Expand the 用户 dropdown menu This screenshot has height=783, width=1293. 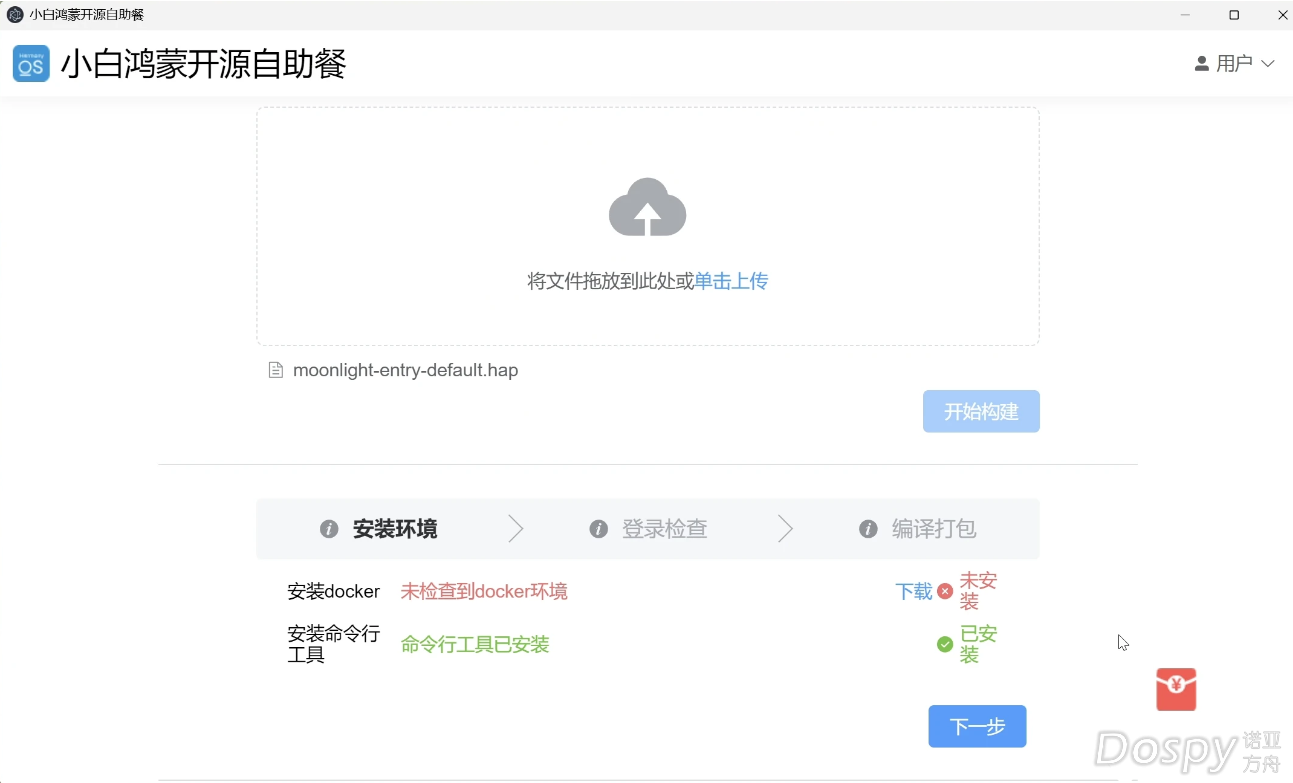(x=1235, y=63)
